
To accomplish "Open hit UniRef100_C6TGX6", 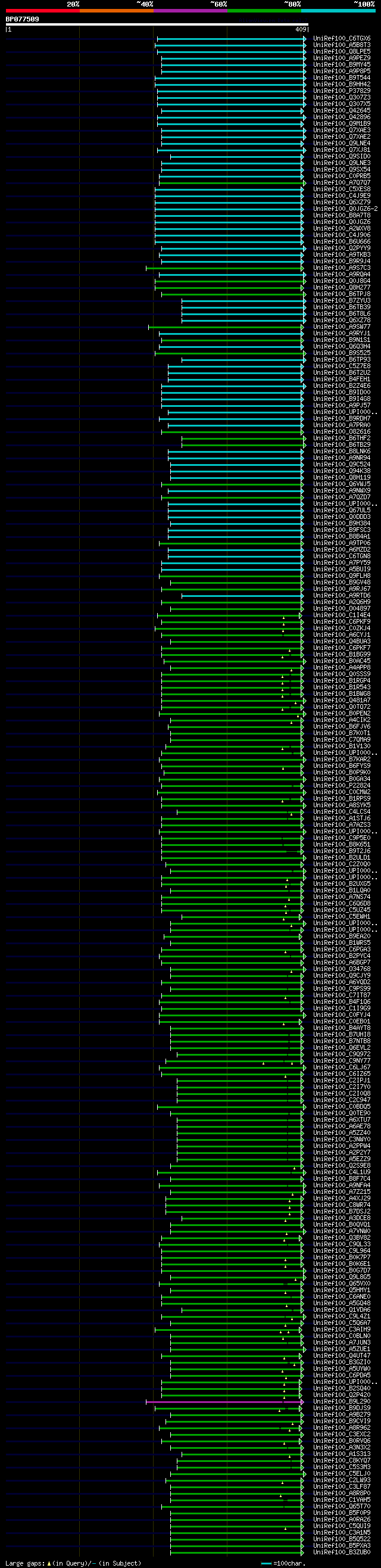I will tap(342, 39).
